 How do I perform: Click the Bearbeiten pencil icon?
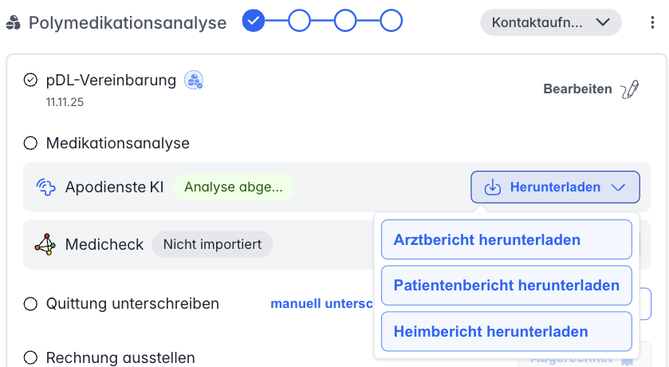pos(630,89)
